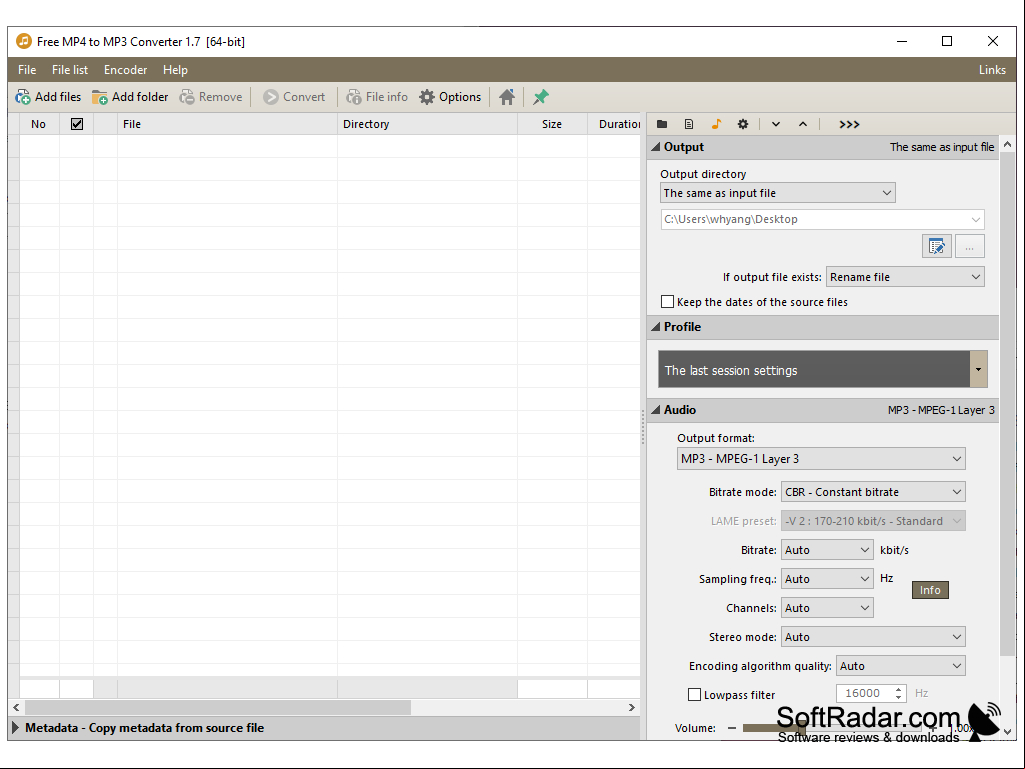
Task: Click the Volume slider
Action: coord(832,728)
